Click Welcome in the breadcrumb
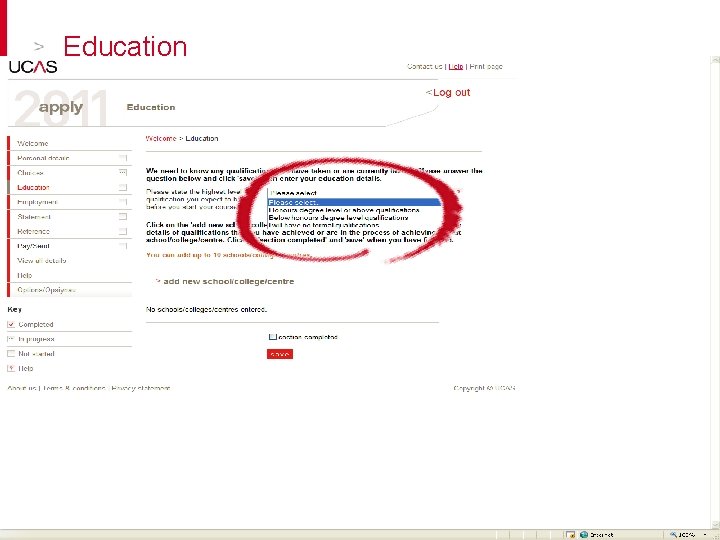 161,138
